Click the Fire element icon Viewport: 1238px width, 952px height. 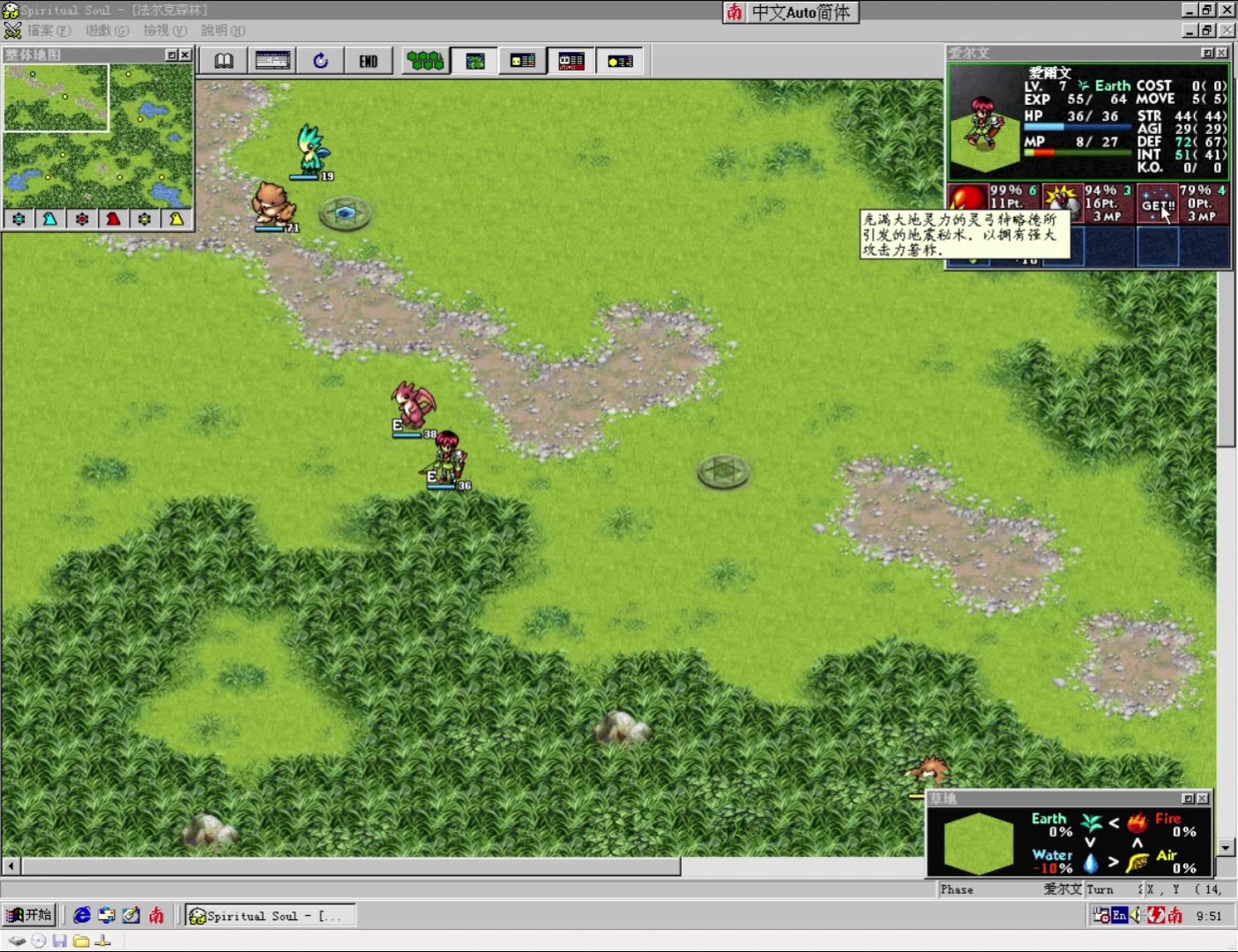1137,823
